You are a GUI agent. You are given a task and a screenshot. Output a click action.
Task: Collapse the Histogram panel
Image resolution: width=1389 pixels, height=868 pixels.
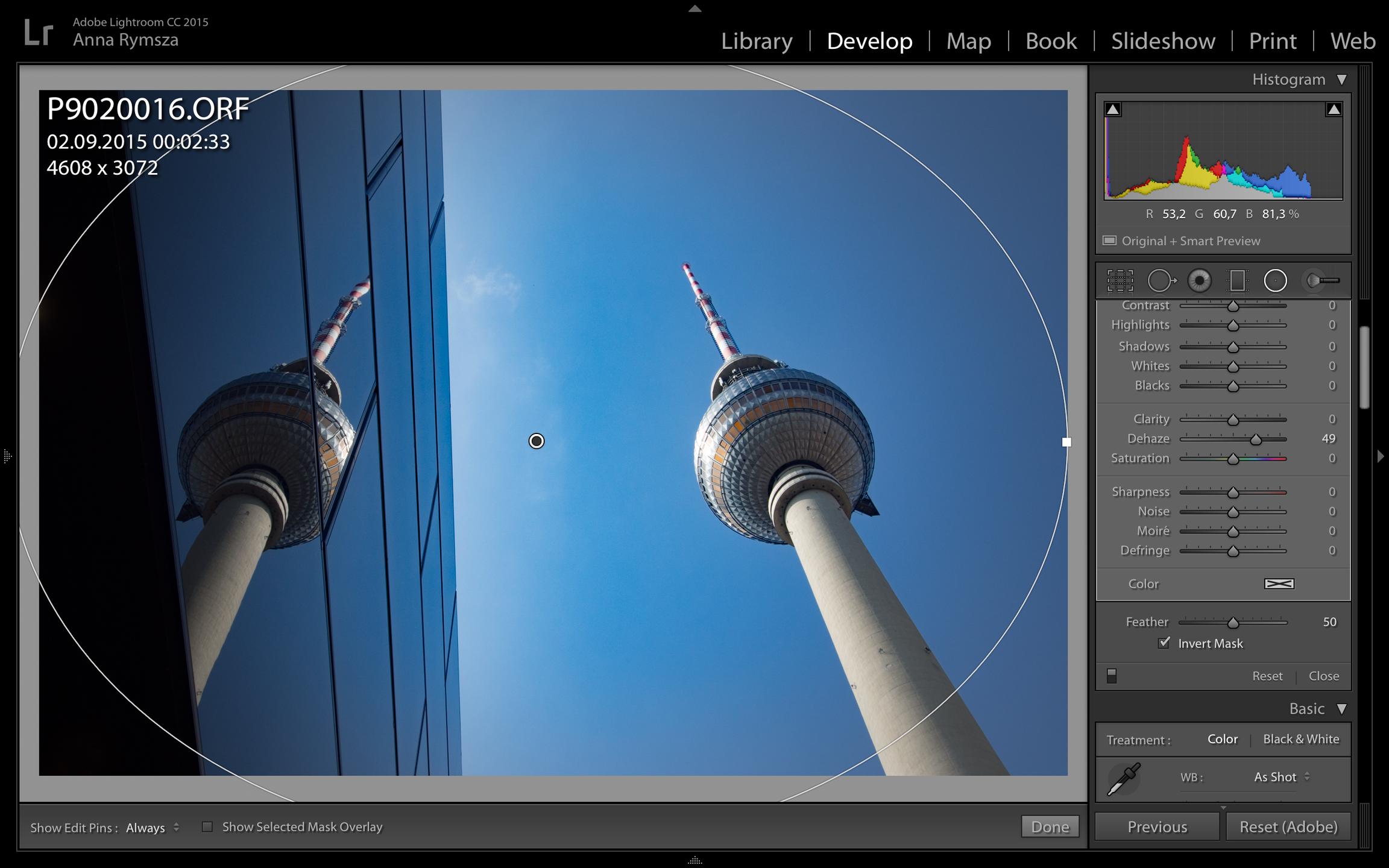(x=1341, y=80)
